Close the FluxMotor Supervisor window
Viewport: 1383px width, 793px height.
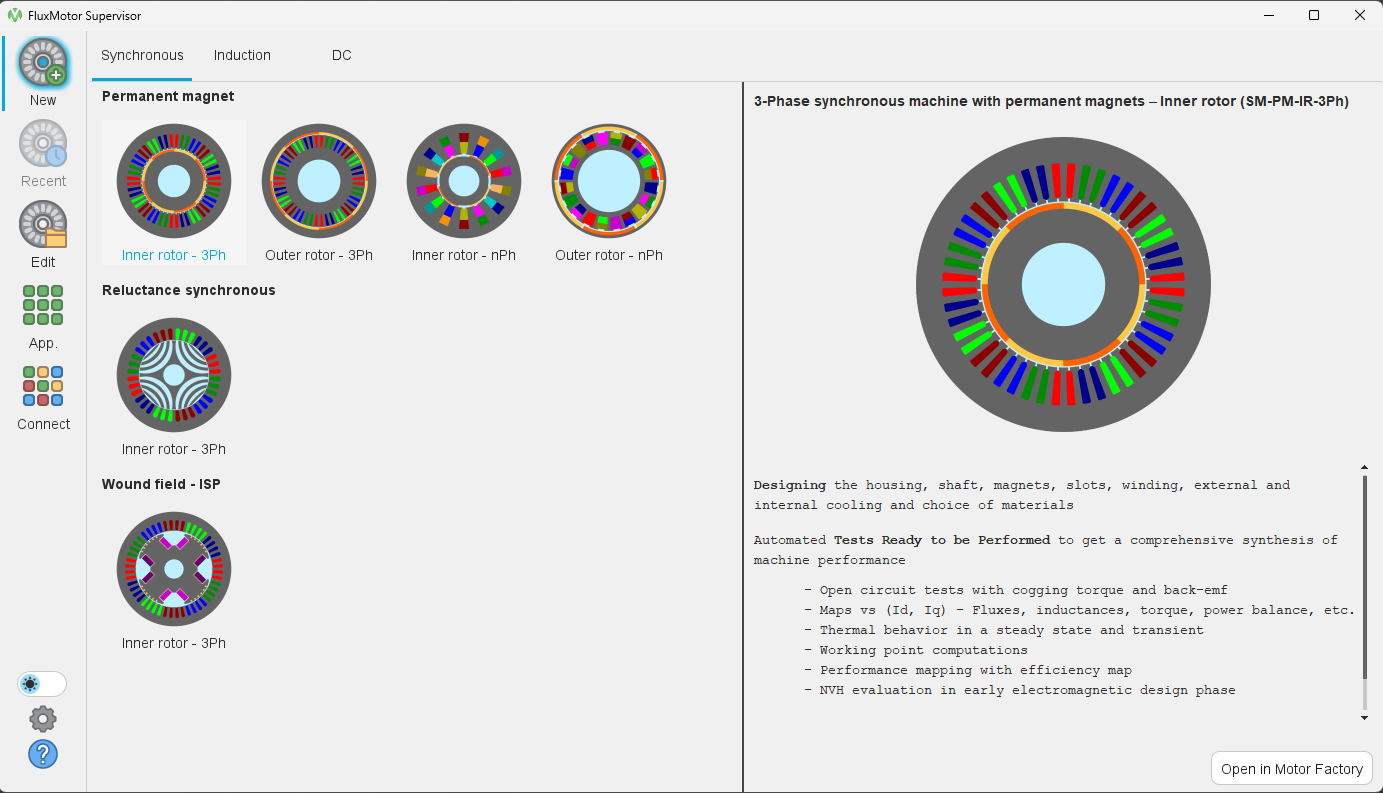(1360, 15)
